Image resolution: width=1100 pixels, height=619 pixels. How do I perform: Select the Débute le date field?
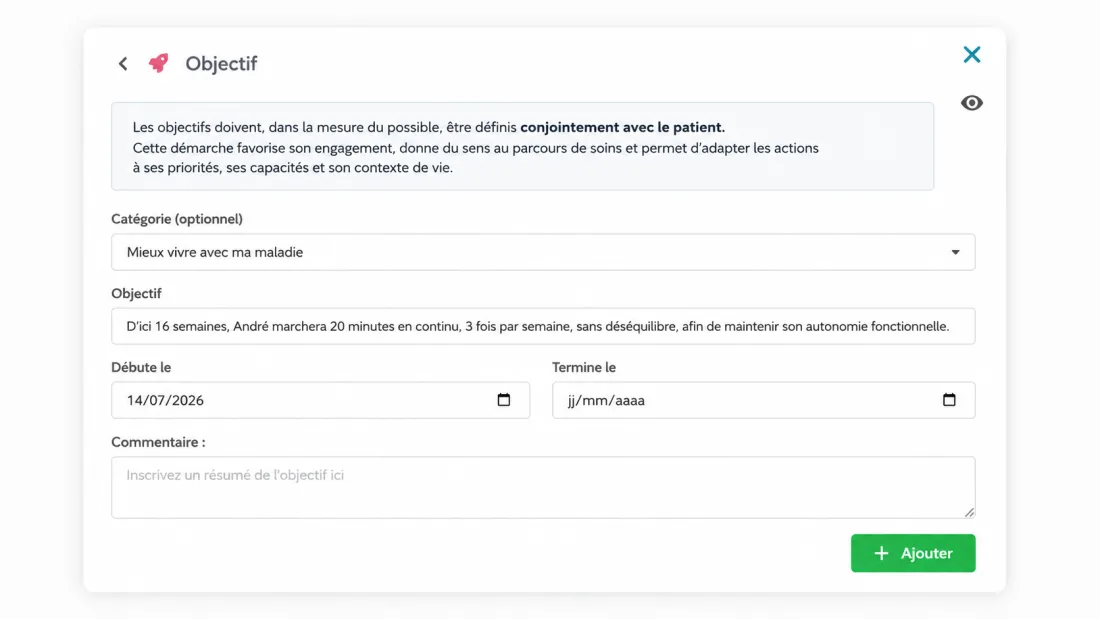tap(321, 400)
